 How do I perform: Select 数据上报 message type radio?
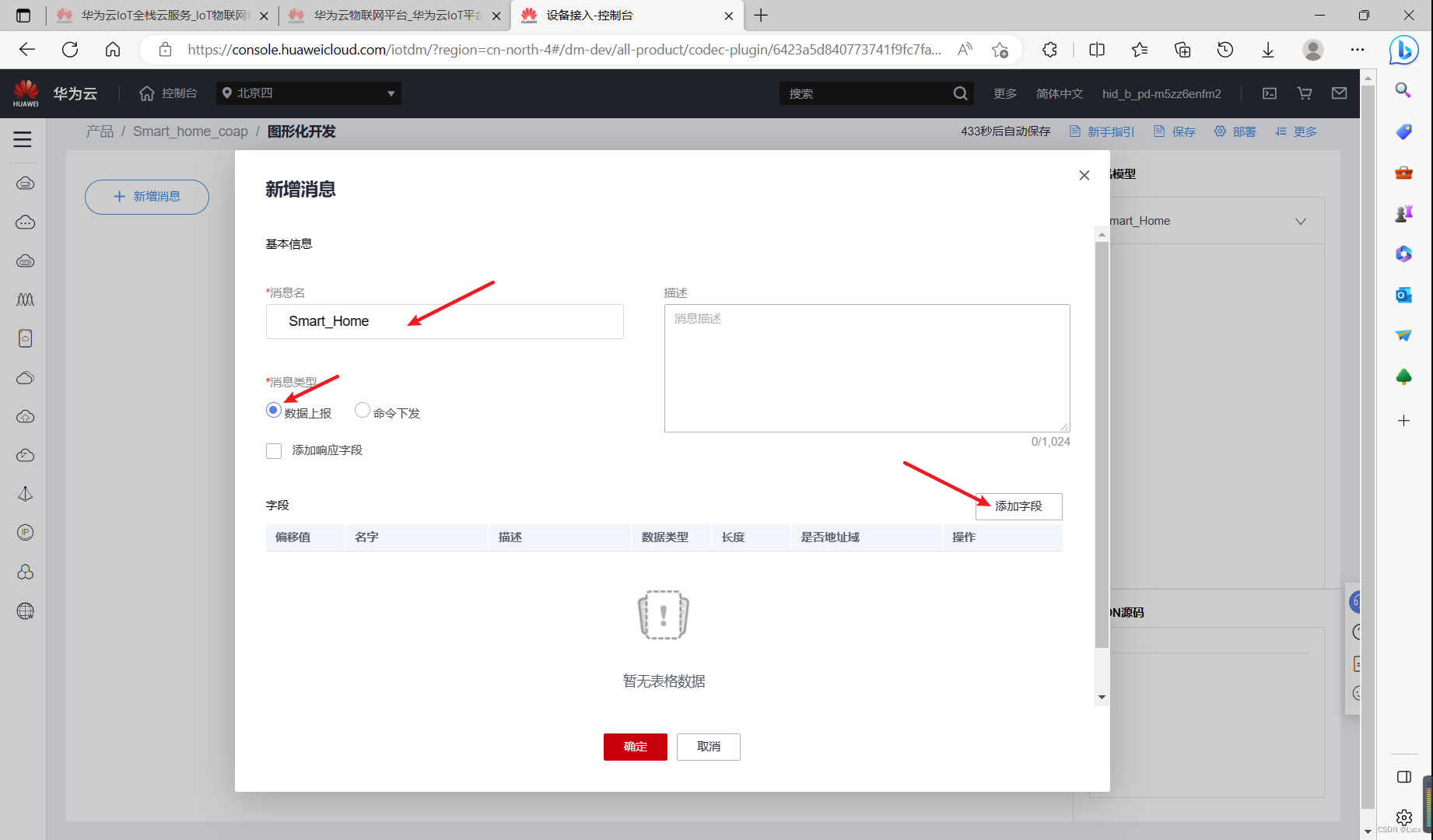pyautogui.click(x=274, y=411)
